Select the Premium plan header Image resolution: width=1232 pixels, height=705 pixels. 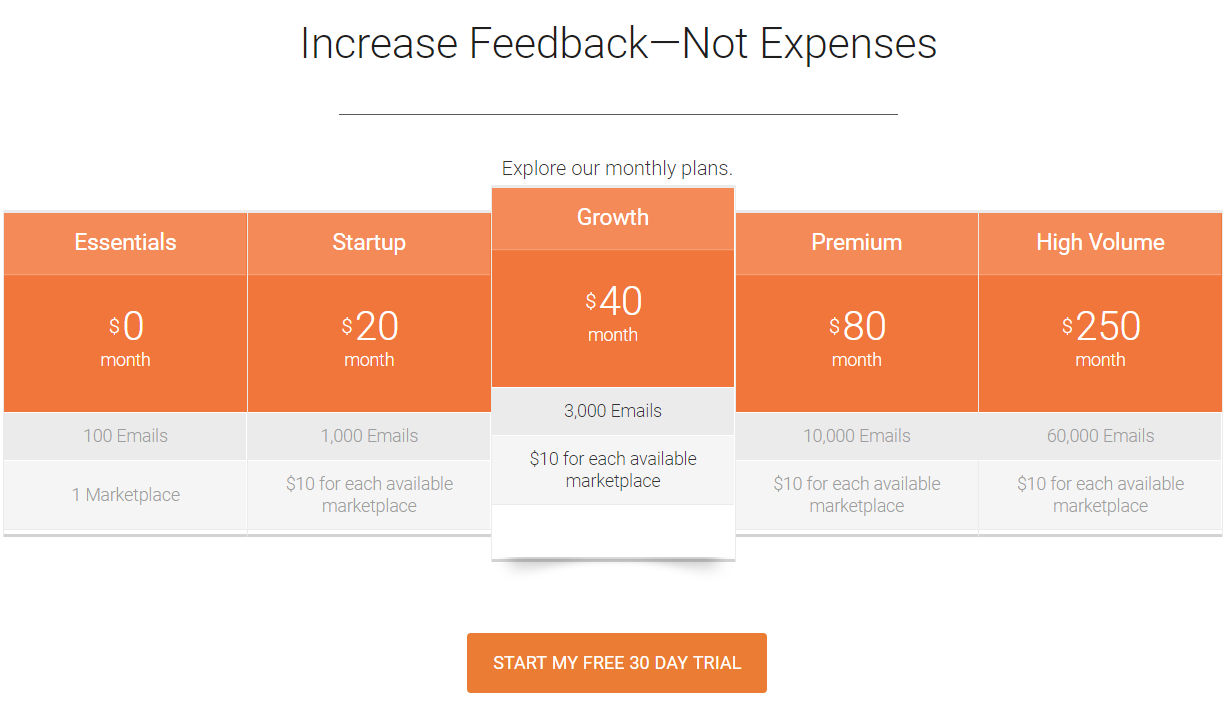[857, 242]
